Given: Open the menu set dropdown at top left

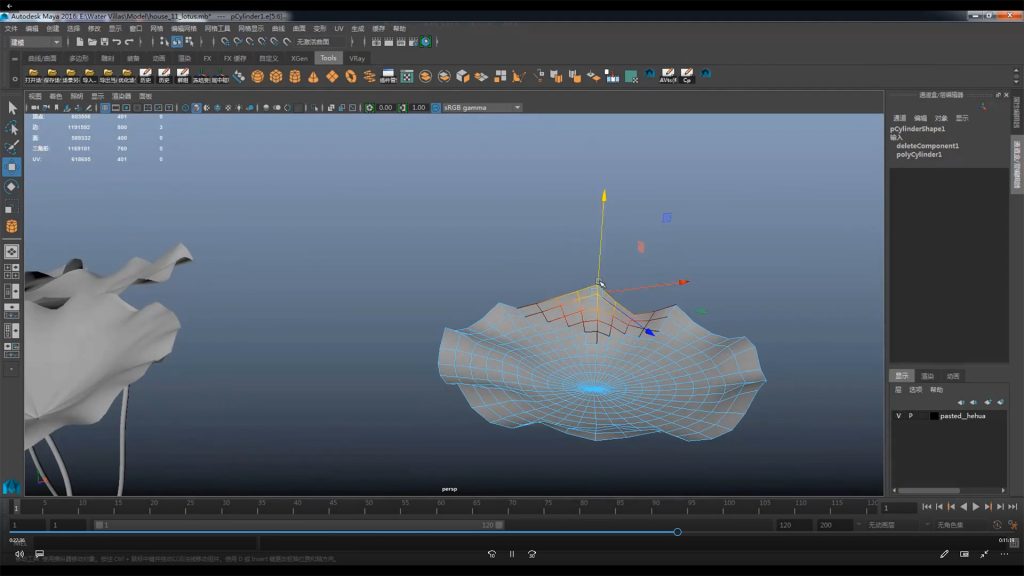Looking at the screenshot, I should (35, 42).
